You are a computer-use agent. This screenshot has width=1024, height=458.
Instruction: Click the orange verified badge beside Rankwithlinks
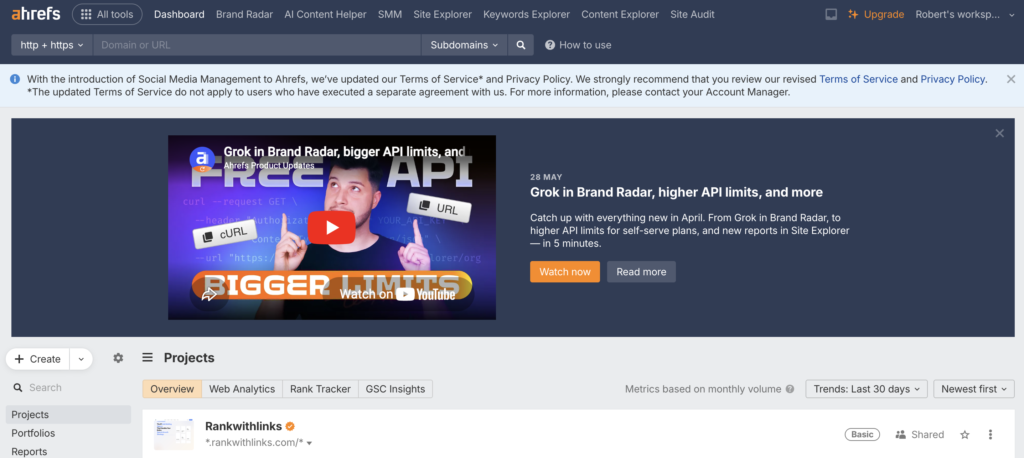pyautogui.click(x=291, y=426)
